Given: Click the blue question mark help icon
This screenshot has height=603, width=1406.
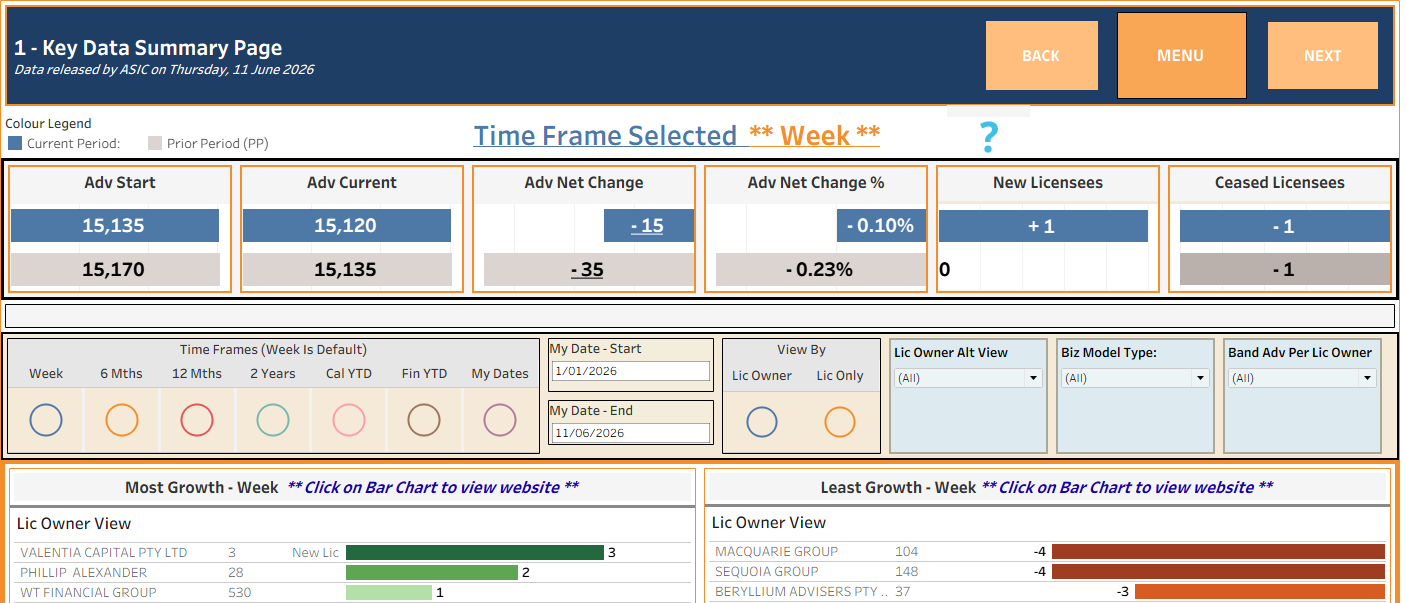Looking at the screenshot, I should (988, 136).
